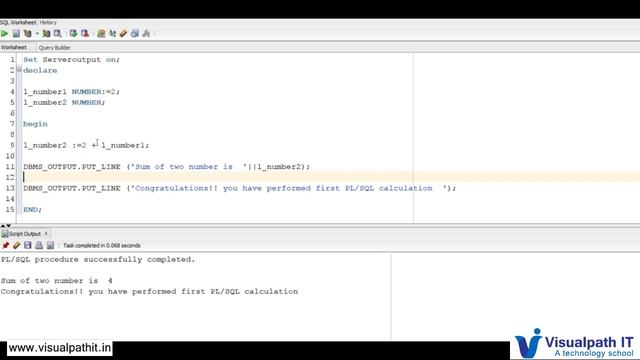
Task: Click line number 10 in the gutter
Action: pos(10,156)
